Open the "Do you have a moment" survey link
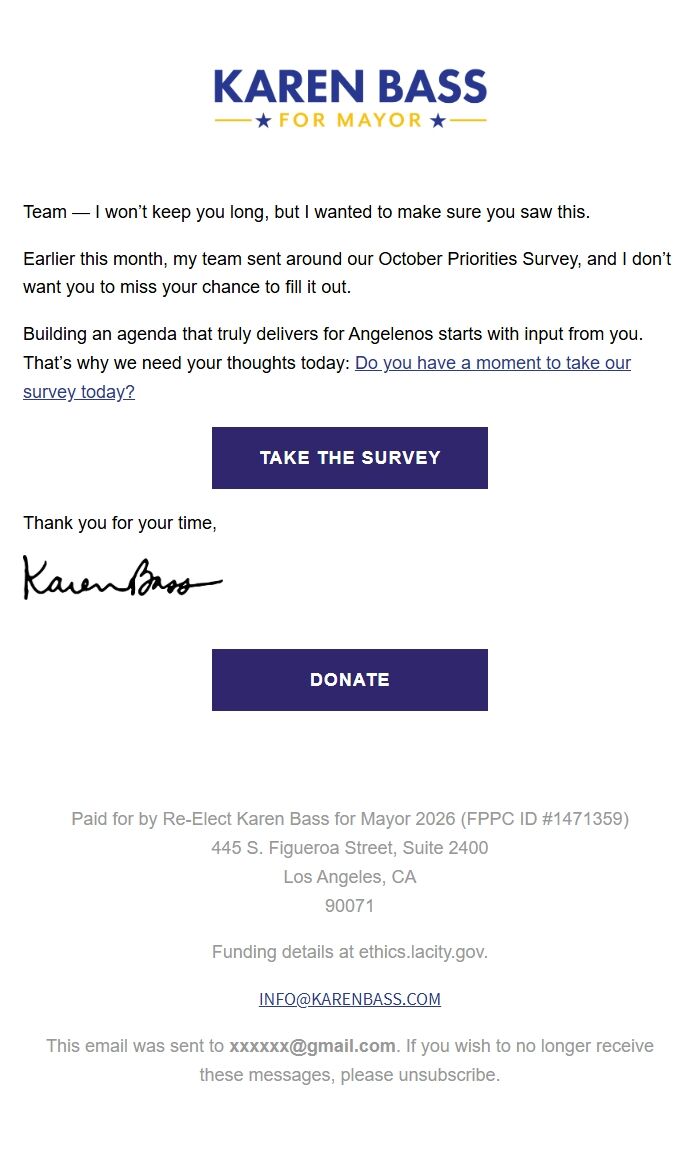 [492, 363]
